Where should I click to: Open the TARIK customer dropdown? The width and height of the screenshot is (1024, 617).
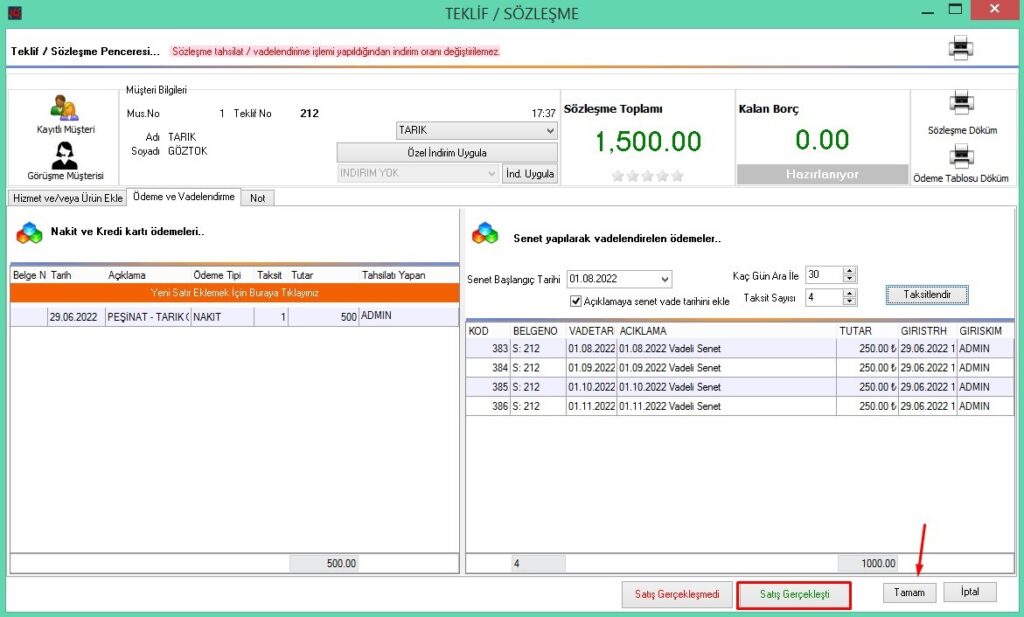(x=549, y=131)
